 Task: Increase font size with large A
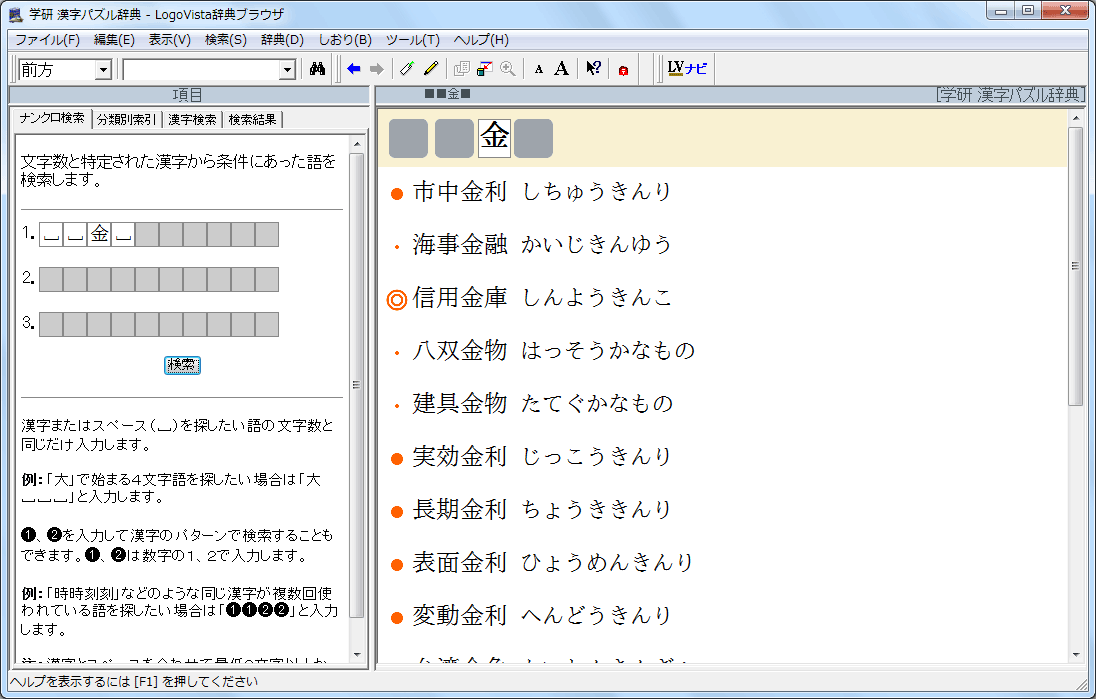pos(561,69)
